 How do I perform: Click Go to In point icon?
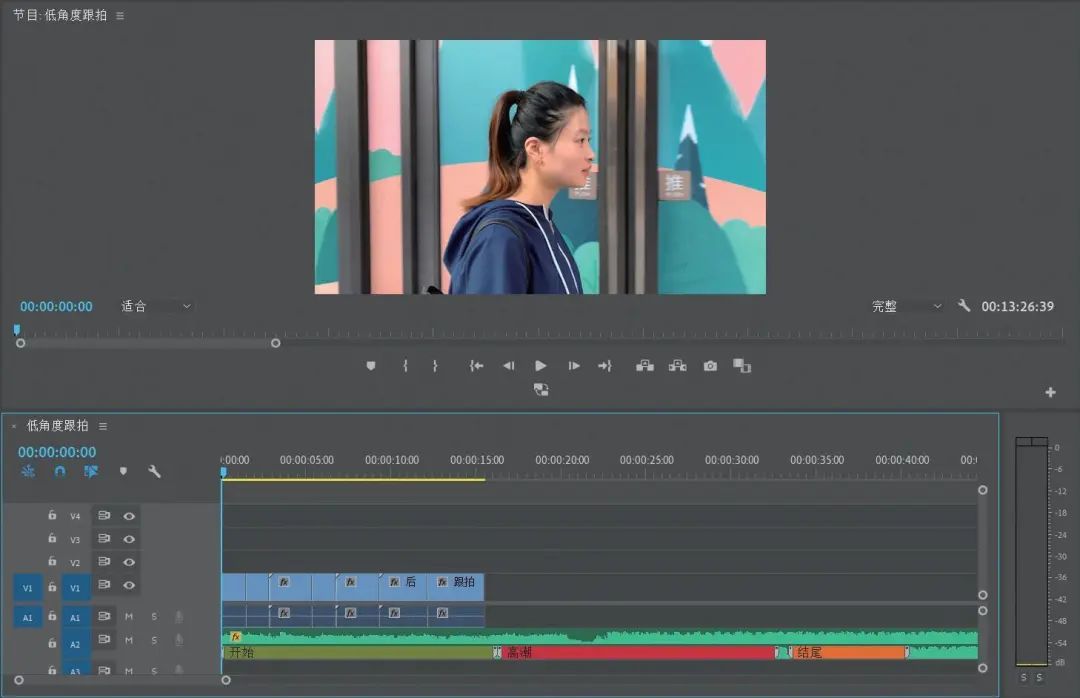[476, 366]
